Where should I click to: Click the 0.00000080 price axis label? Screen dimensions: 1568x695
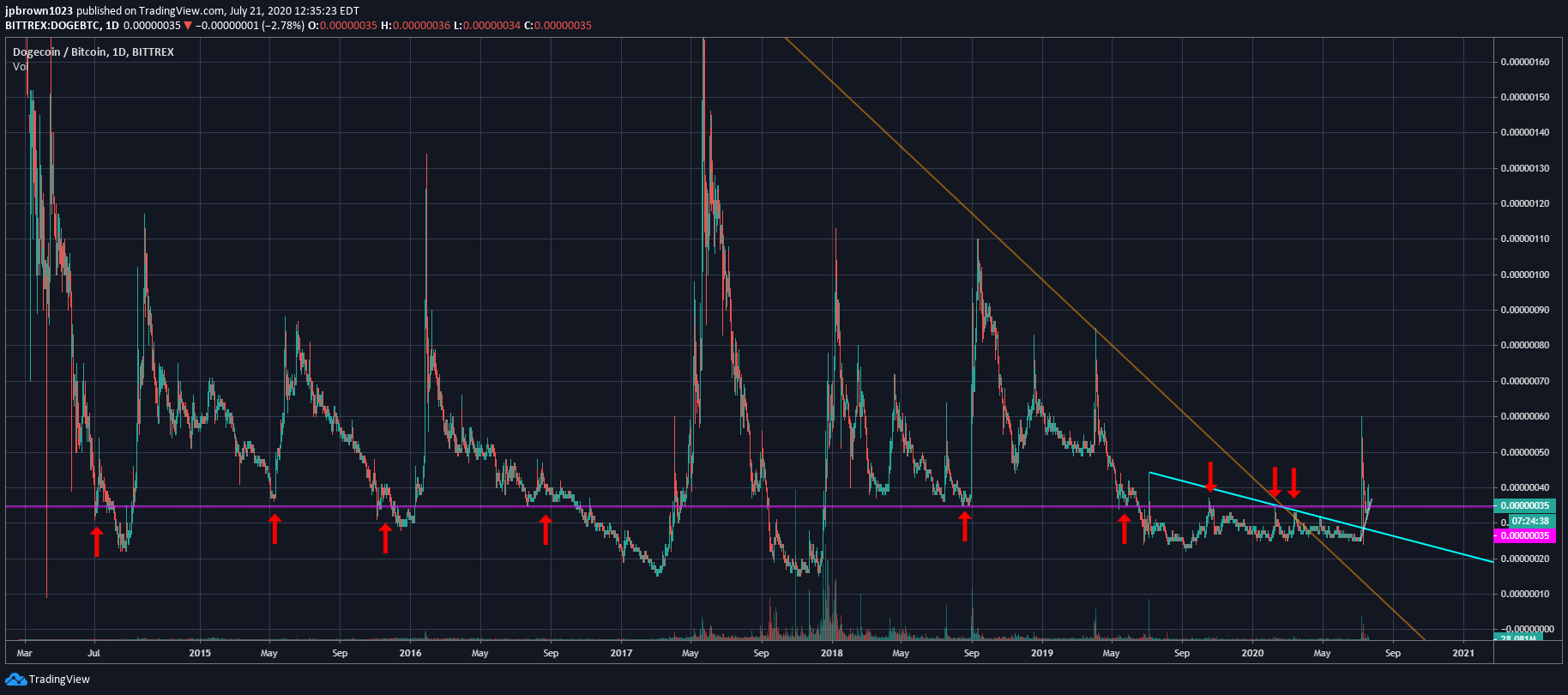(x=1525, y=345)
